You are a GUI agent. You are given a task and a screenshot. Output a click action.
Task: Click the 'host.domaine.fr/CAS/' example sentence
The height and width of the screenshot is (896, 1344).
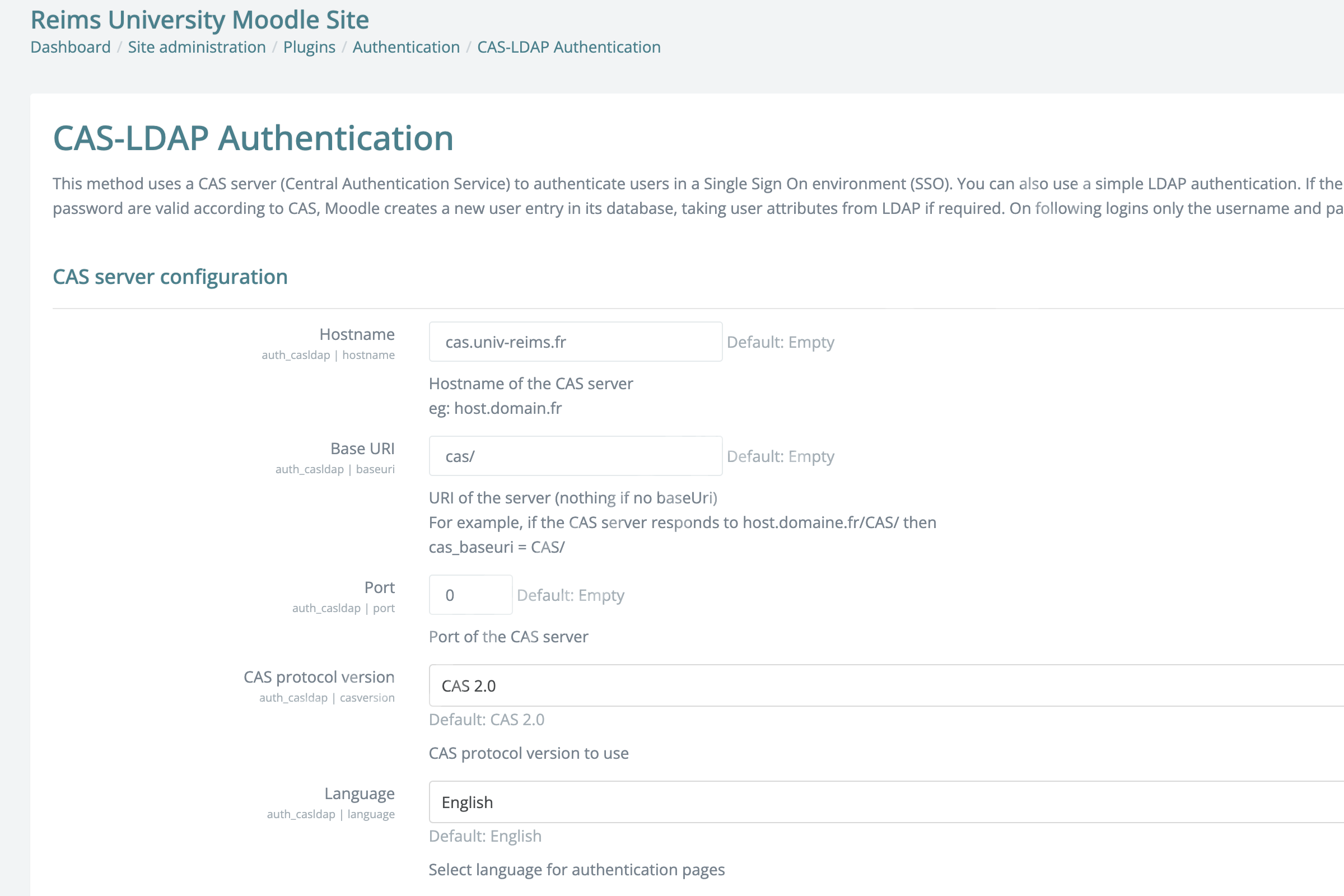coord(682,522)
